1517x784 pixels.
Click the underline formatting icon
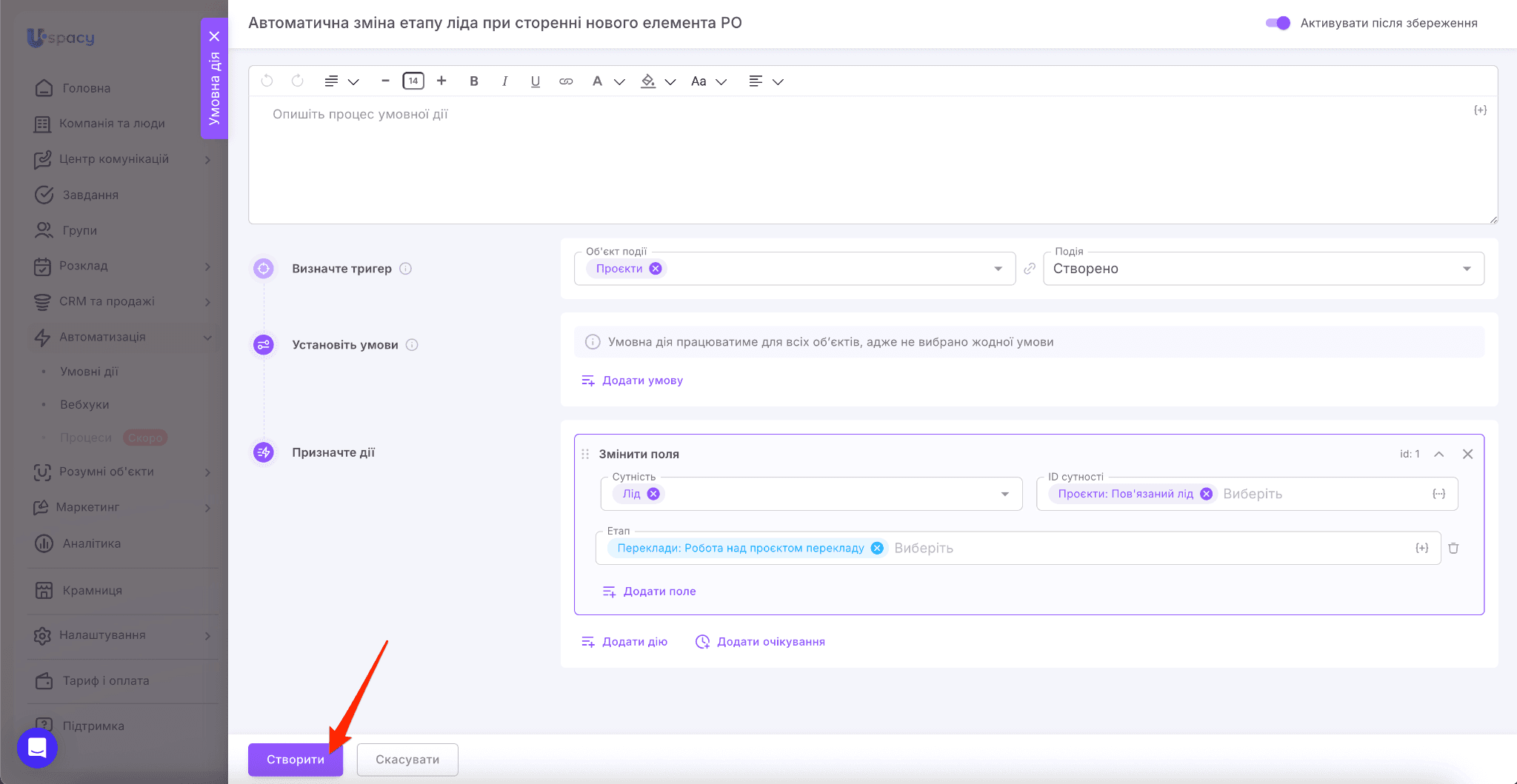pyautogui.click(x=535, y=81)
